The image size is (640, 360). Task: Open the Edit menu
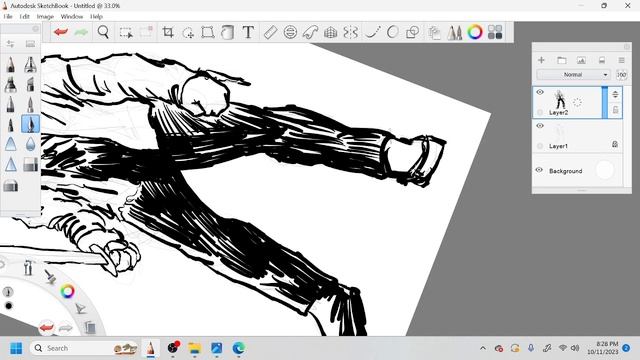(24, 17)
